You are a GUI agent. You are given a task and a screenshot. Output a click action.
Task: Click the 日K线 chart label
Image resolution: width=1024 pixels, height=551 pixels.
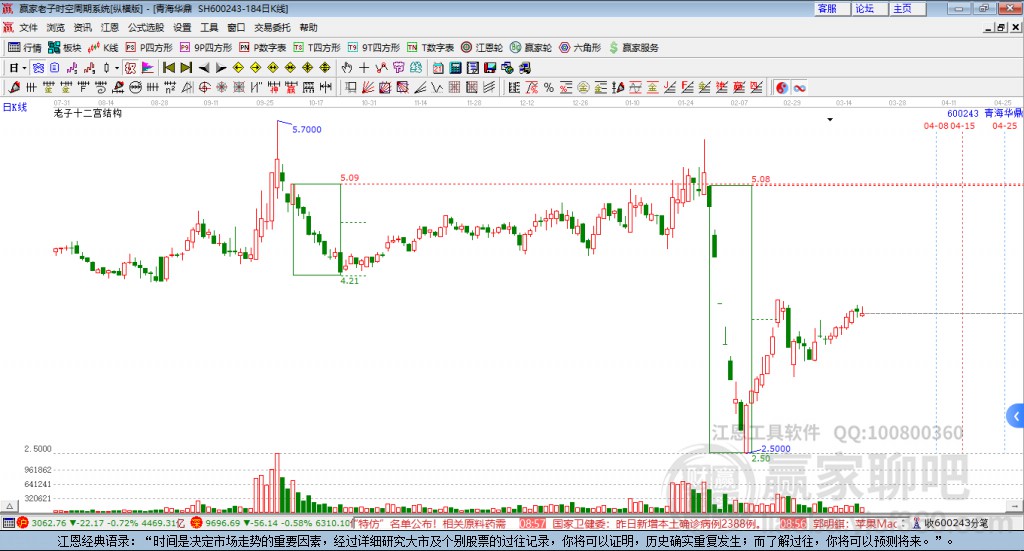point(15,107)
